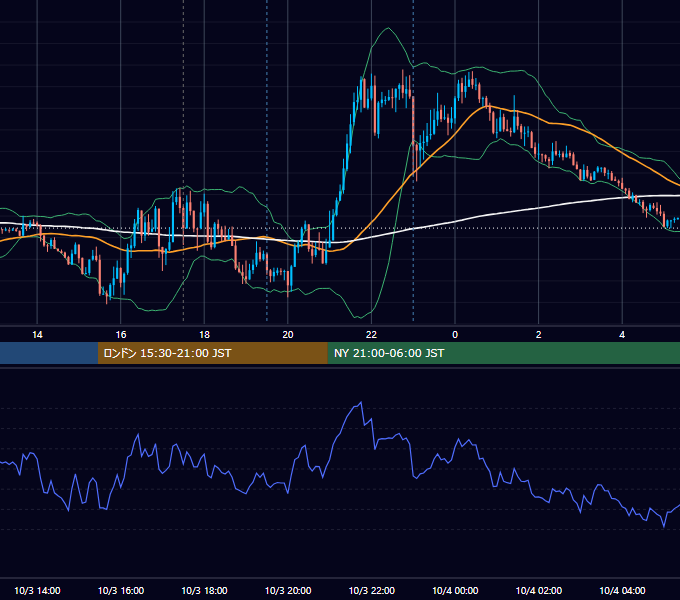Click the 2 hour label on the price chart axis

[x=539, y=335]
